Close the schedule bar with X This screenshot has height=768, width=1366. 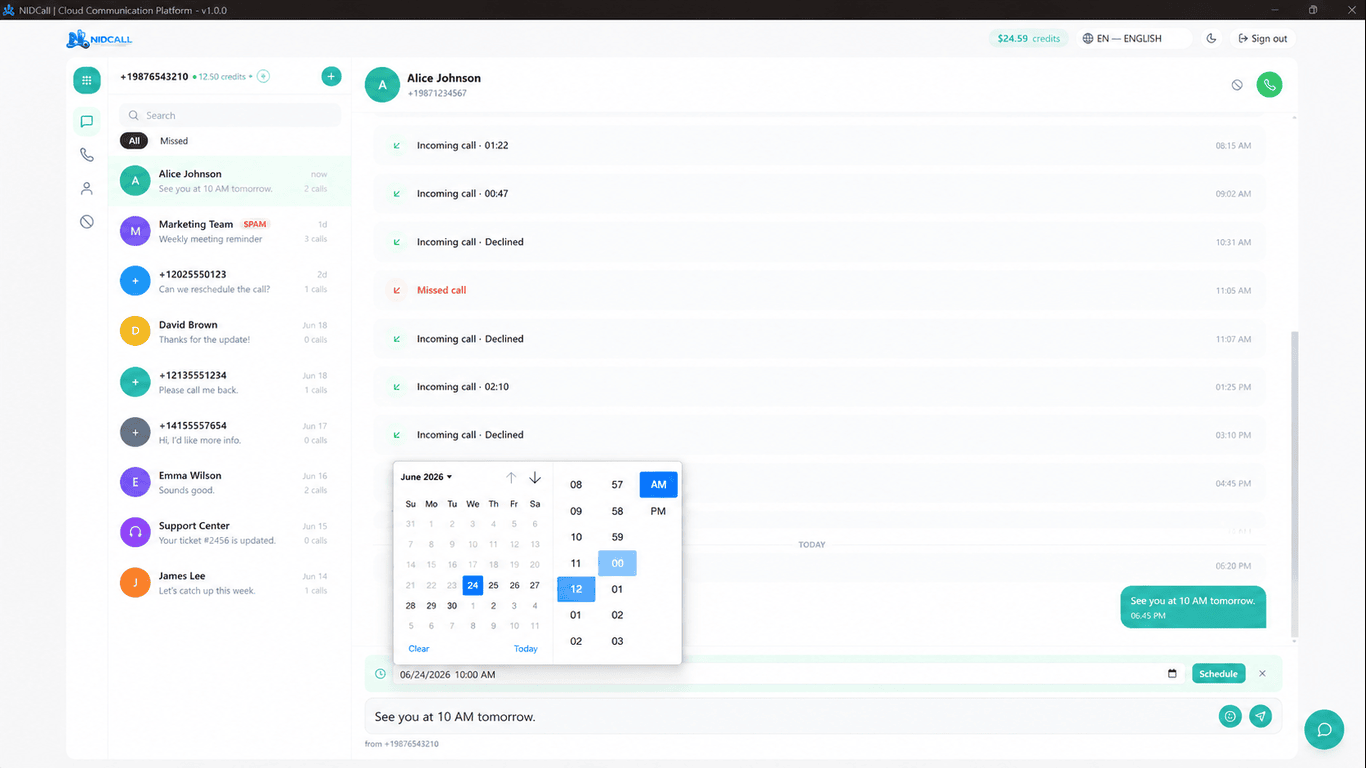click(x=1262, y=674)
